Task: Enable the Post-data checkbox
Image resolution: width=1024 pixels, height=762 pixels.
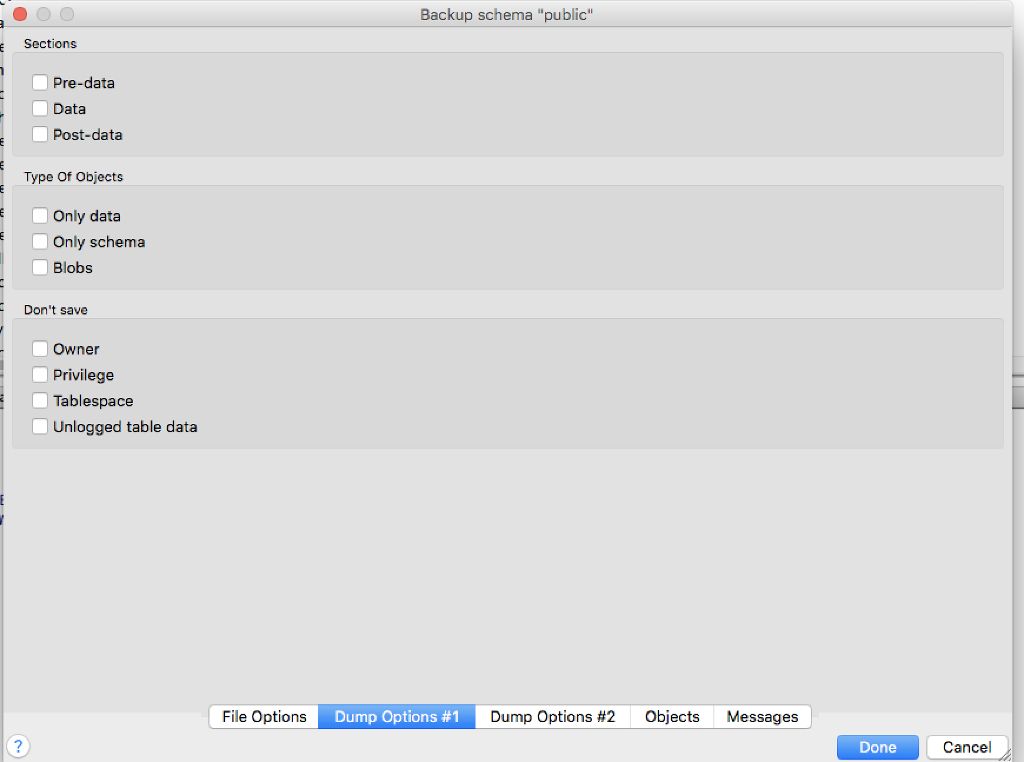Action: [x=39, y=134]
